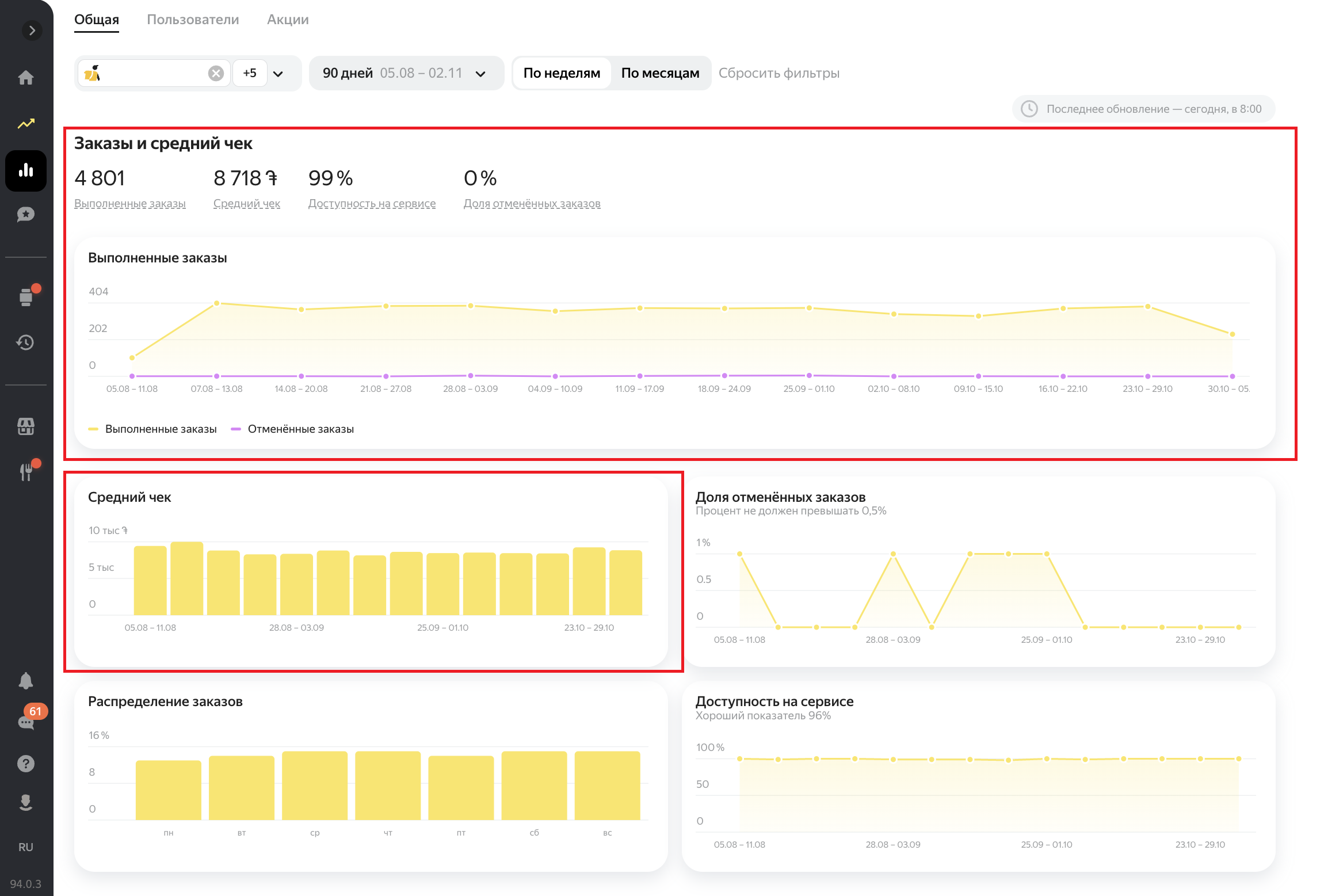This screenshot has height=896, width=1324.
Task: Open the trending arrow analytics icon
Action: (x=26, y=124)
